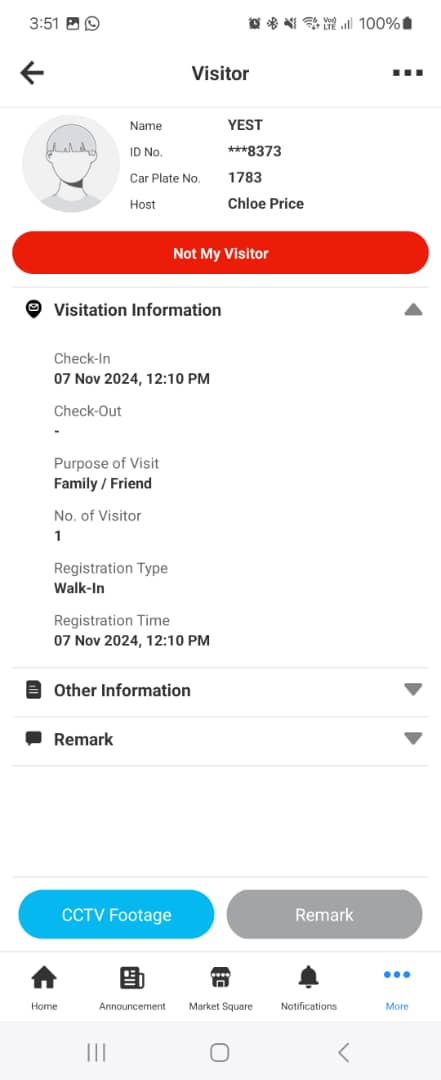The image size is (441, 1080).
Task: Select the More tab
Action: pos(397,988)
